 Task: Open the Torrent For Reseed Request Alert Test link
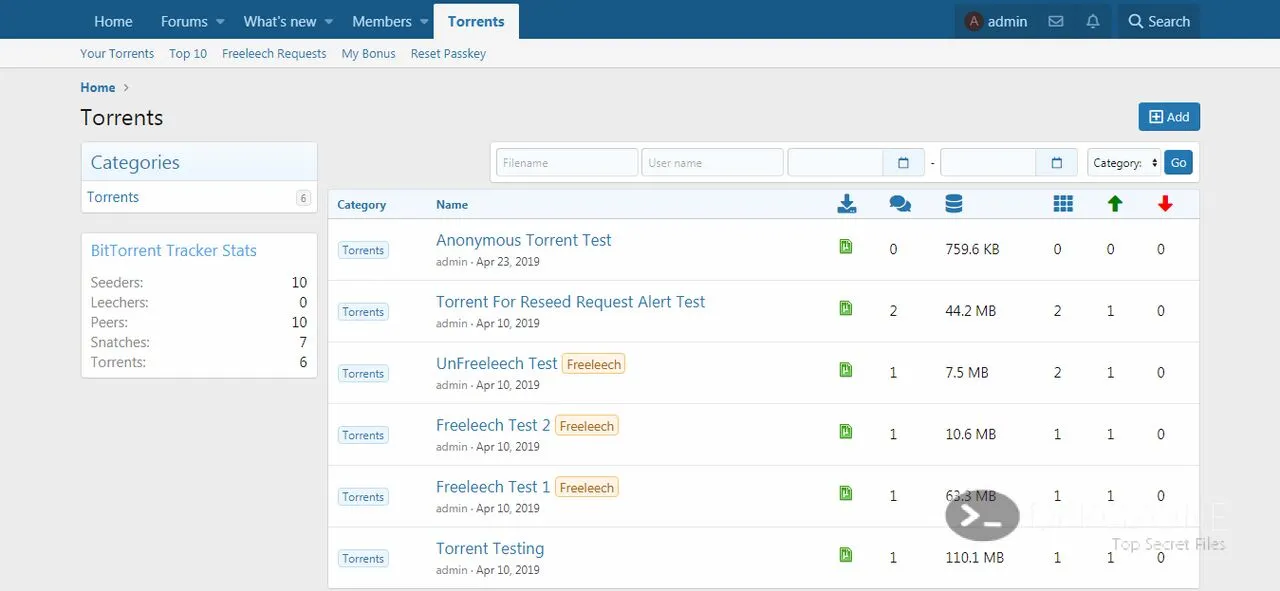point(570,302)
